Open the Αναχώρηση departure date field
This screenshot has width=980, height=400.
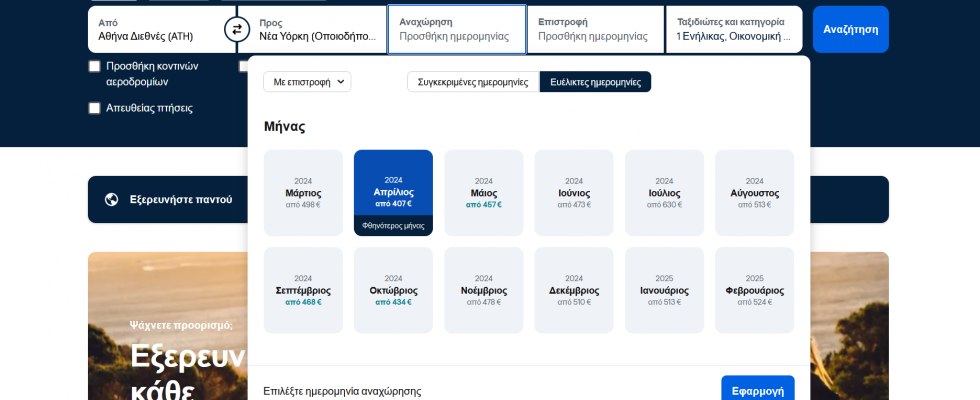pyautogui.click(x=457, y=29)
